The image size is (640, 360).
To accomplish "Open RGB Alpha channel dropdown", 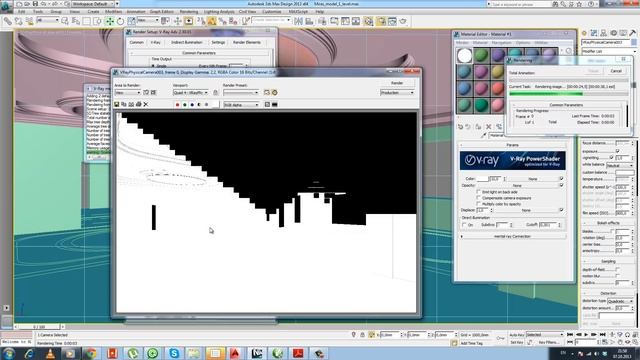I will pos(241,105).
